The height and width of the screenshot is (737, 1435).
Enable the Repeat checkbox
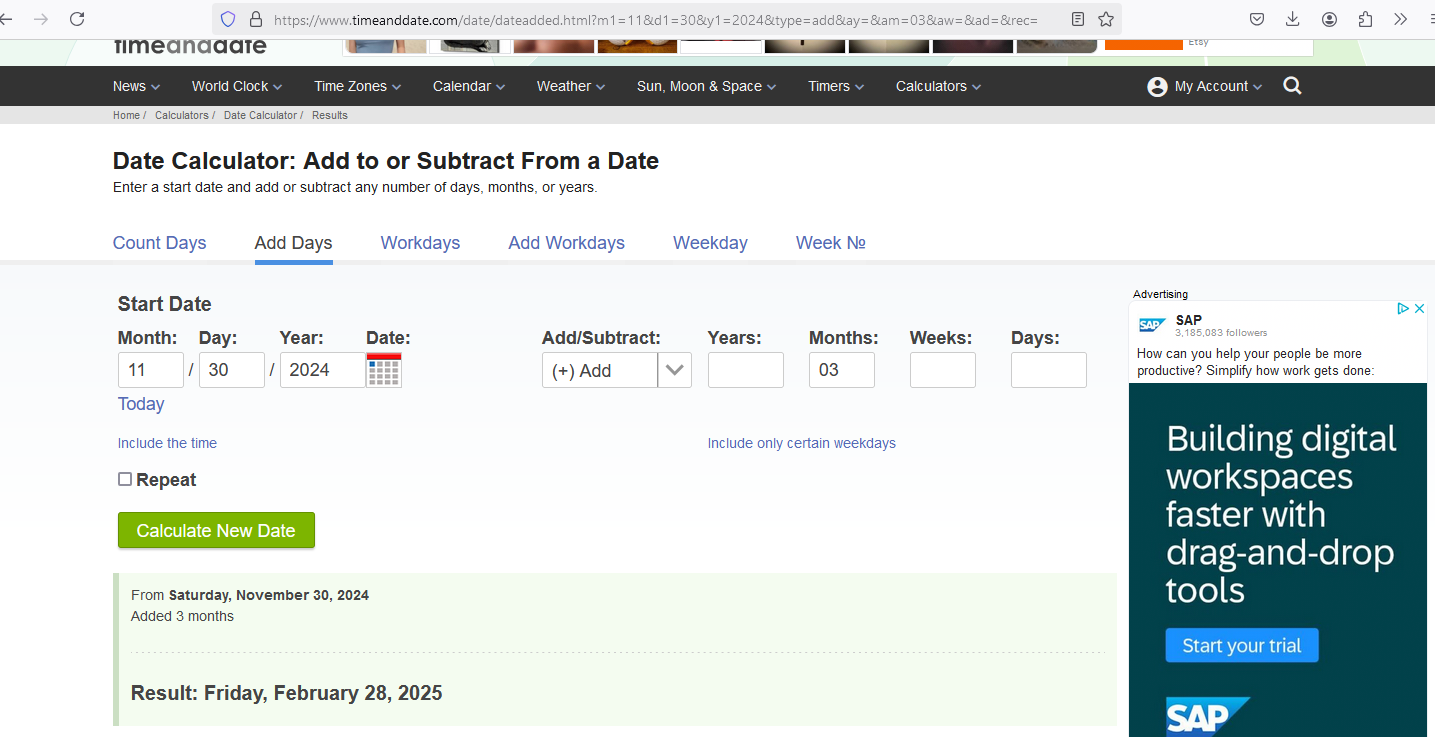125,480
